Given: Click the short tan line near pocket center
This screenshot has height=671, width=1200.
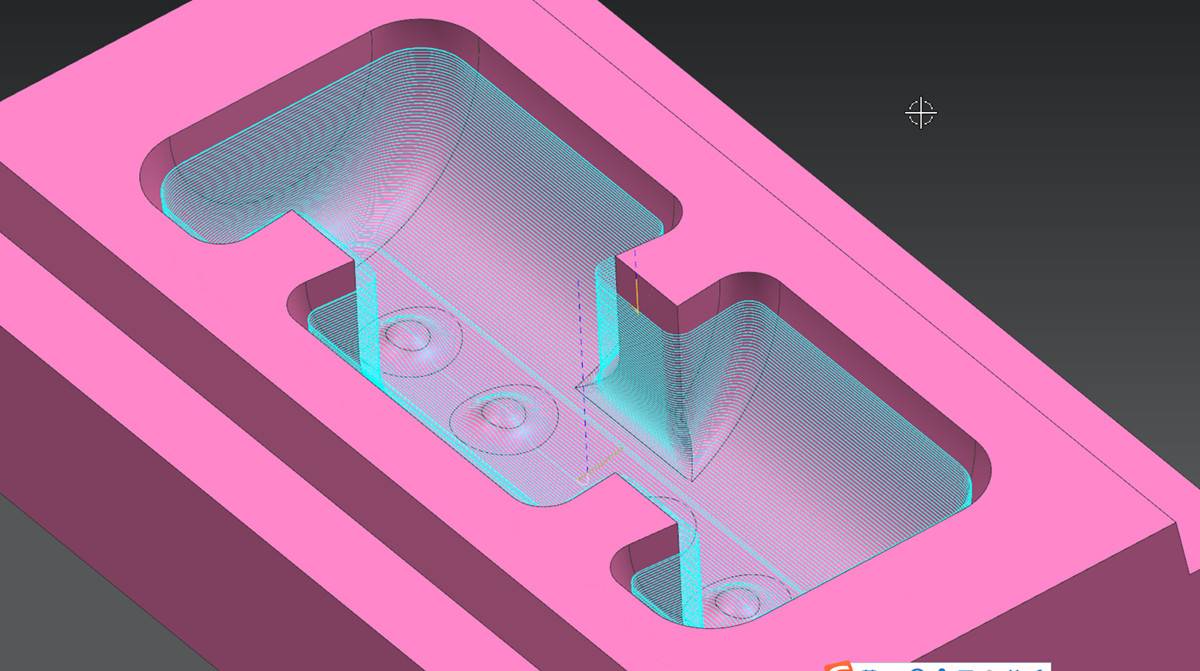Looking at the screenshot, I should coord(603,463).
